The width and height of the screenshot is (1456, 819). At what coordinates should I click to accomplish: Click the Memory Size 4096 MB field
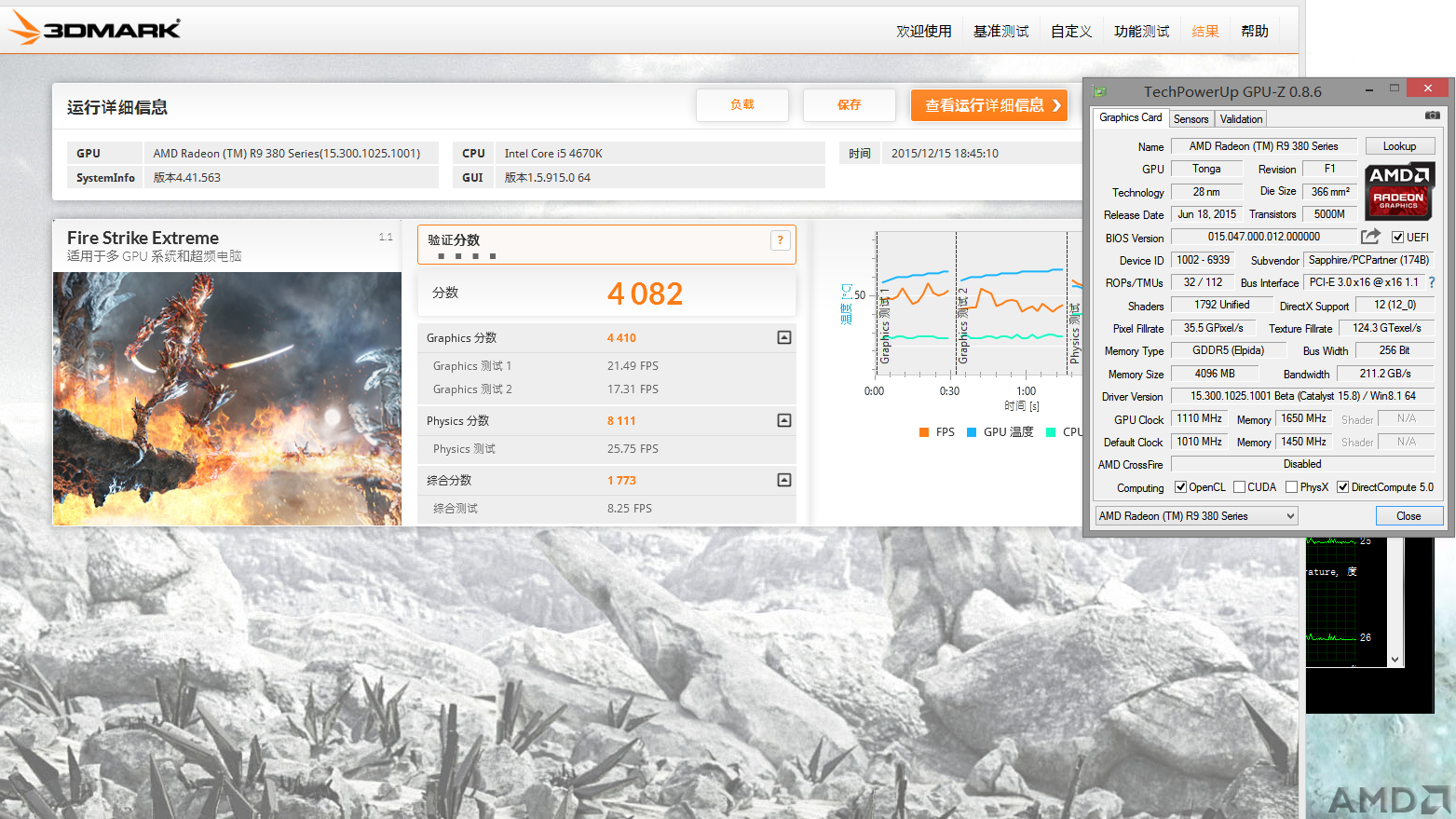click(x=1215, y=374)
